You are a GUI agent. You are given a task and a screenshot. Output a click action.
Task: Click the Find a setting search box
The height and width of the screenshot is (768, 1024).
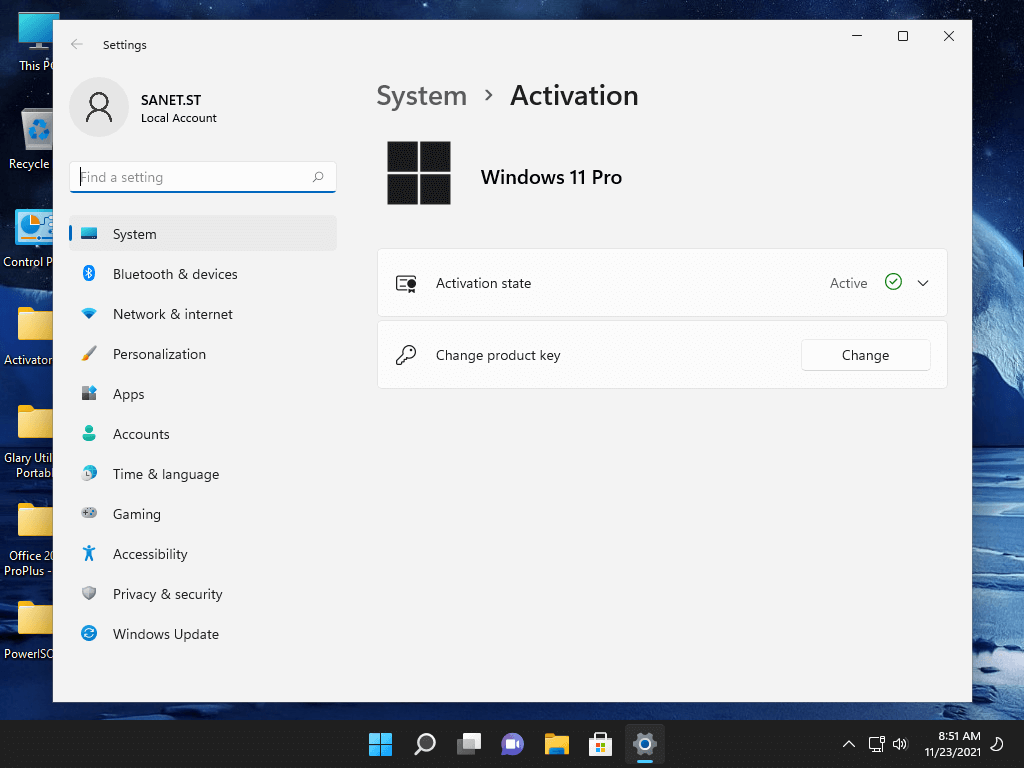click(x=193, y=177)
